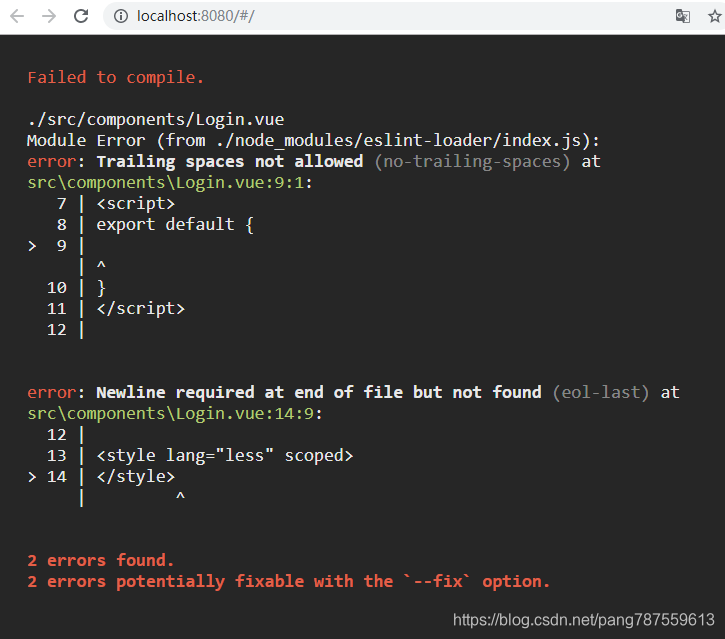Select the '</script>' code line 11
Image resolution: width=725 pixels, height=639 pixels.
point(141,308)
